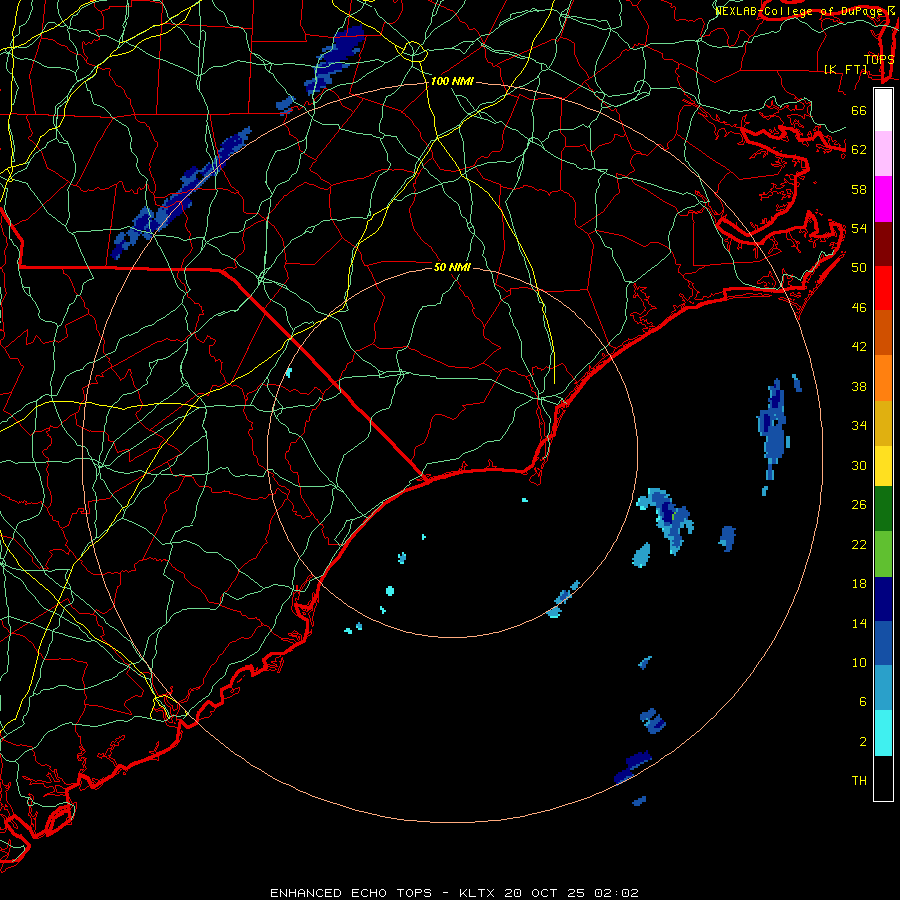Screen dimensions: 900x900
Task: Click the yellow legend color swatch
Action: click(x=883, y=466)
